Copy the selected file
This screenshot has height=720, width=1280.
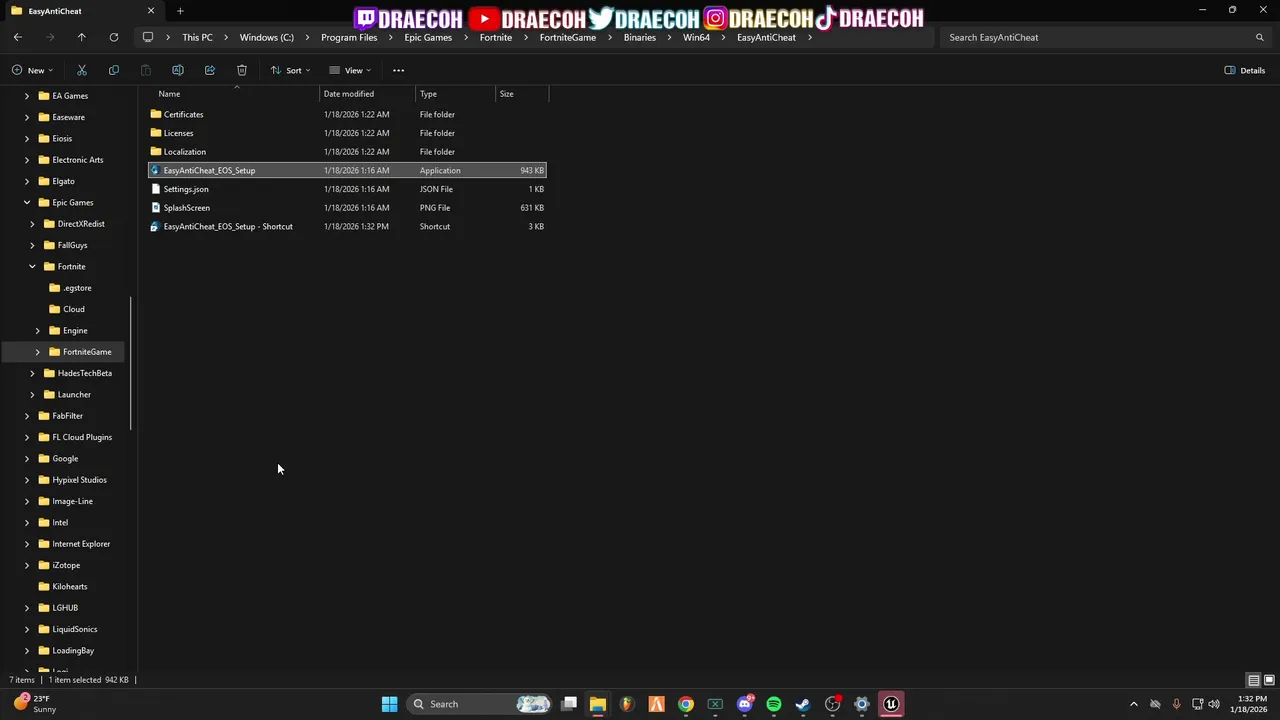pyautogui.click(x=114, y=70)
